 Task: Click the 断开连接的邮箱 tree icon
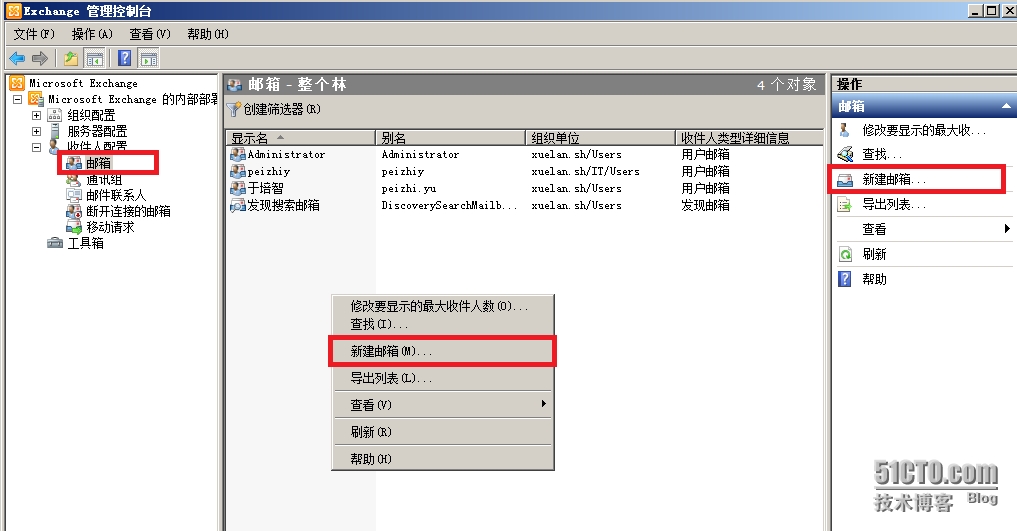point(73,211)
